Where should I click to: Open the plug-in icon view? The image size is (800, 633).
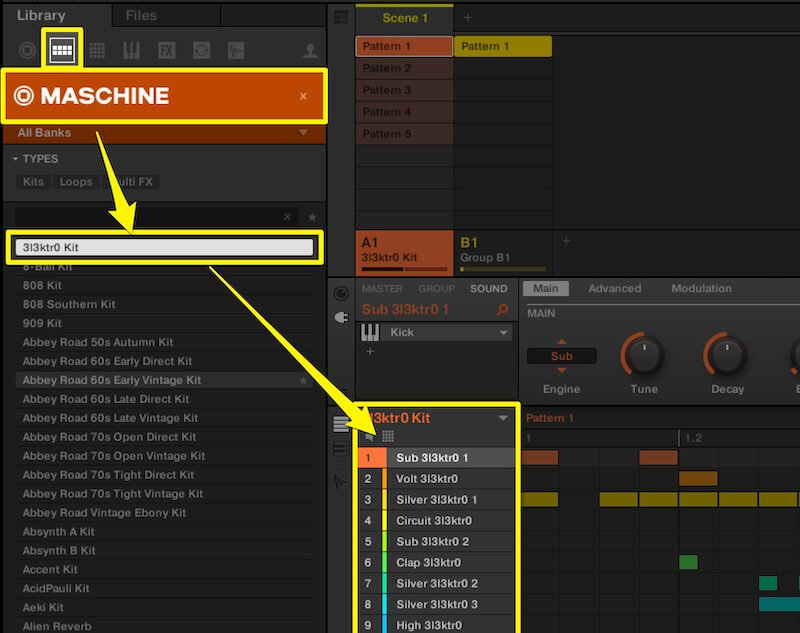(341, 317)
